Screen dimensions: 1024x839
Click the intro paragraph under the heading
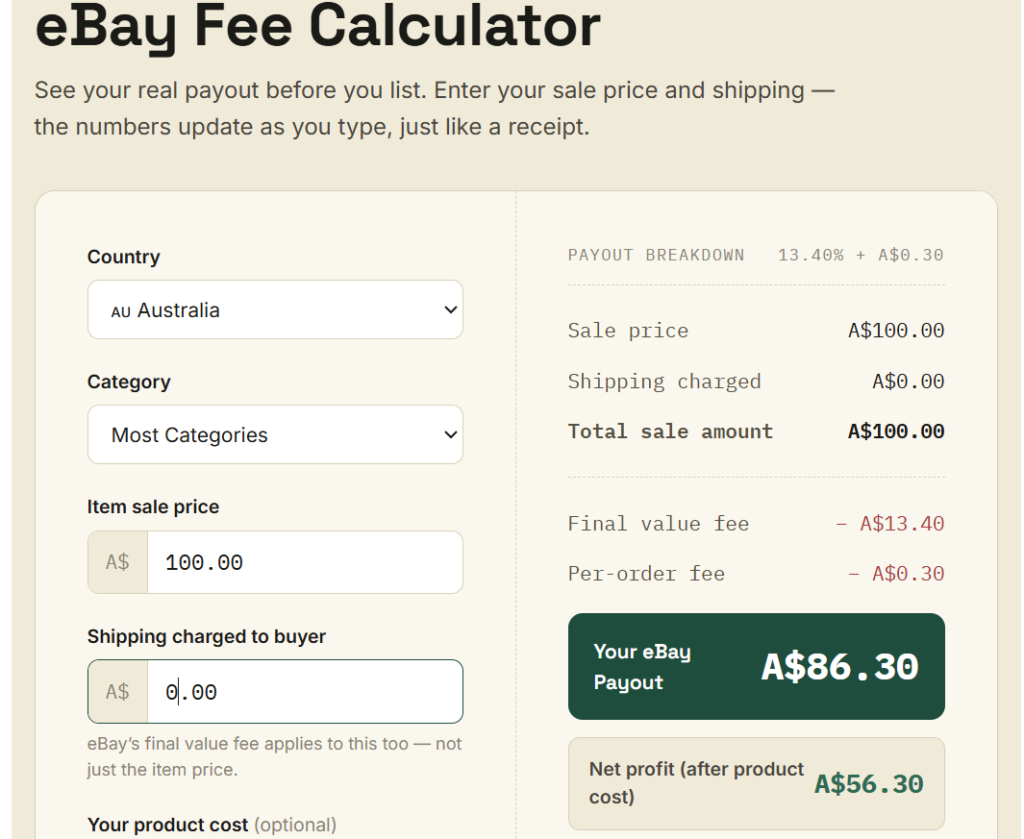point(434,108)
